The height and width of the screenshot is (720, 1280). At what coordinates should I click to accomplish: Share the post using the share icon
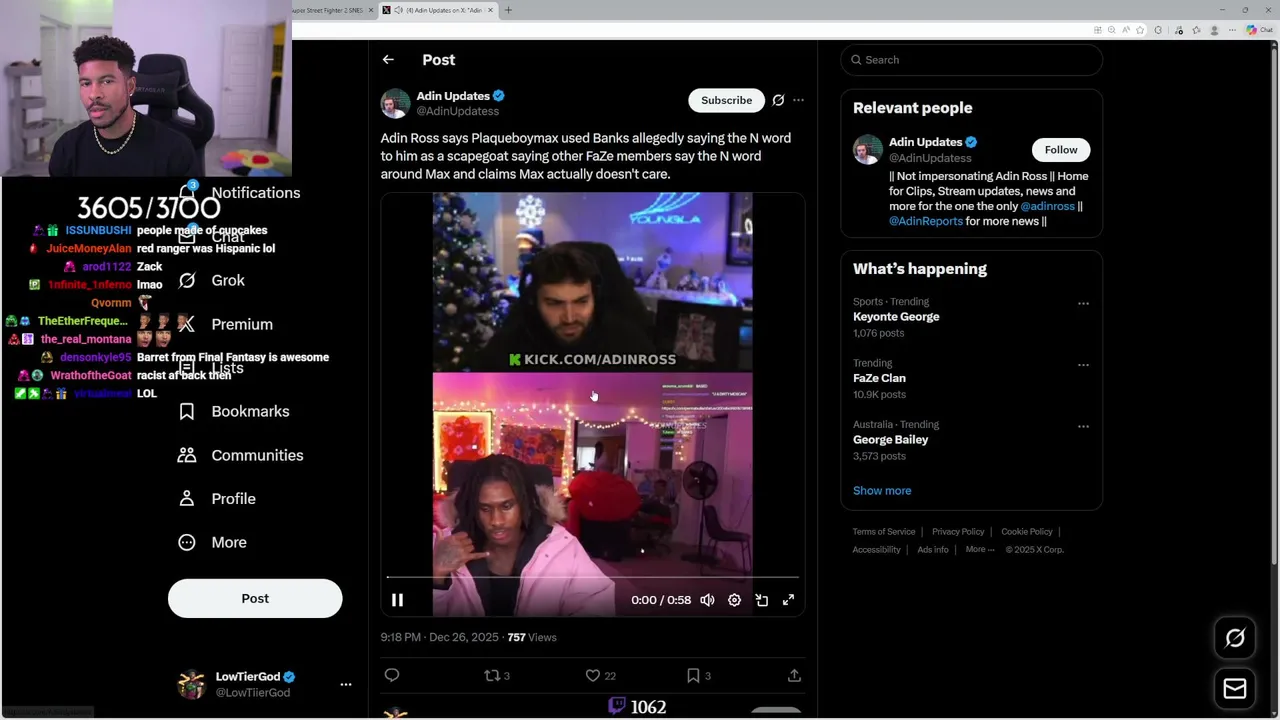[794, 676]
